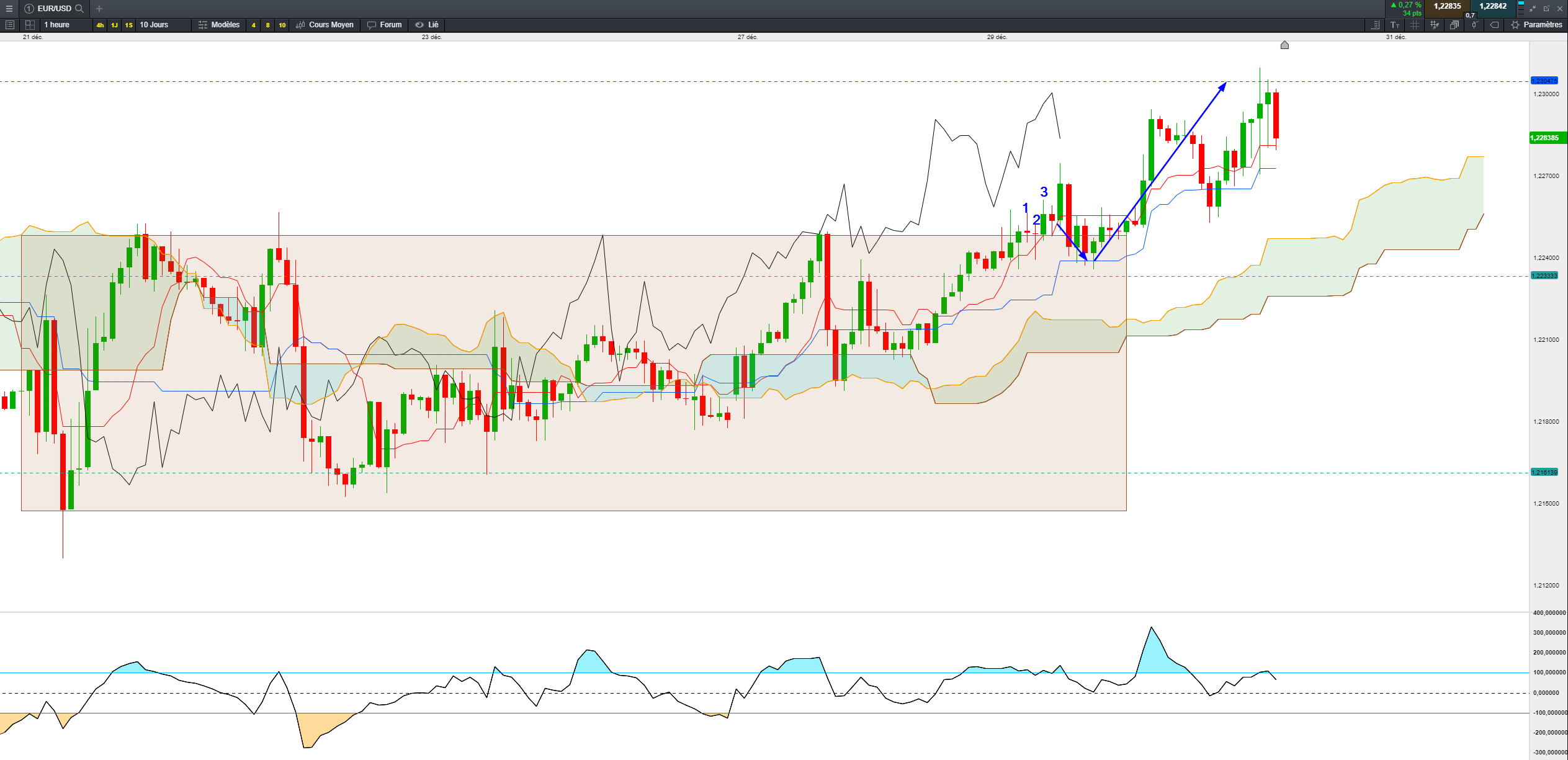
Task: Open Paramètres chart settings
Action: point(1536,25)
